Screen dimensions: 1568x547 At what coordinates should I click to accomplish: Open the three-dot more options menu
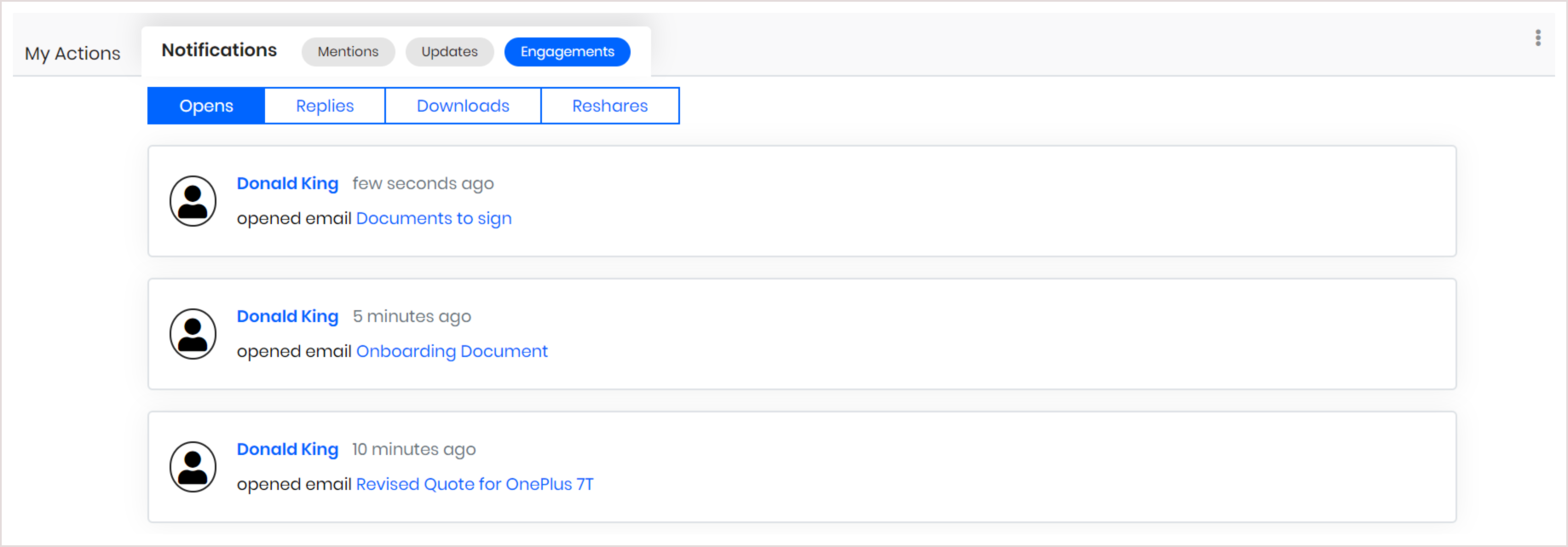tap(1537, 38)
